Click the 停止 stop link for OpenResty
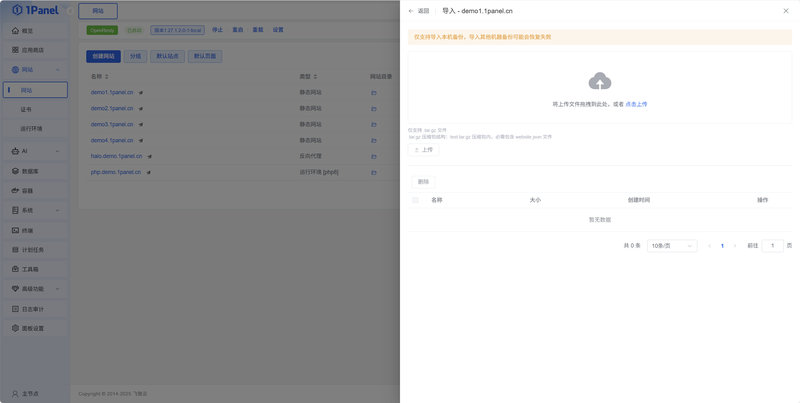The width and height of the screenshot is (800, 403). tap(218, 30)
